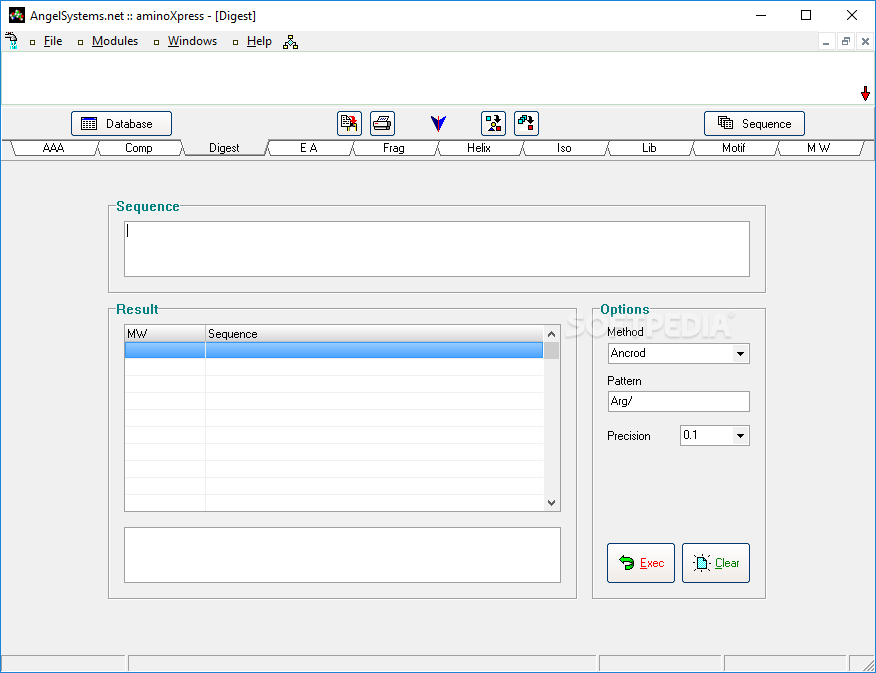Switch to the Lib tab
The image size is (876, 673).
[649, 148]
